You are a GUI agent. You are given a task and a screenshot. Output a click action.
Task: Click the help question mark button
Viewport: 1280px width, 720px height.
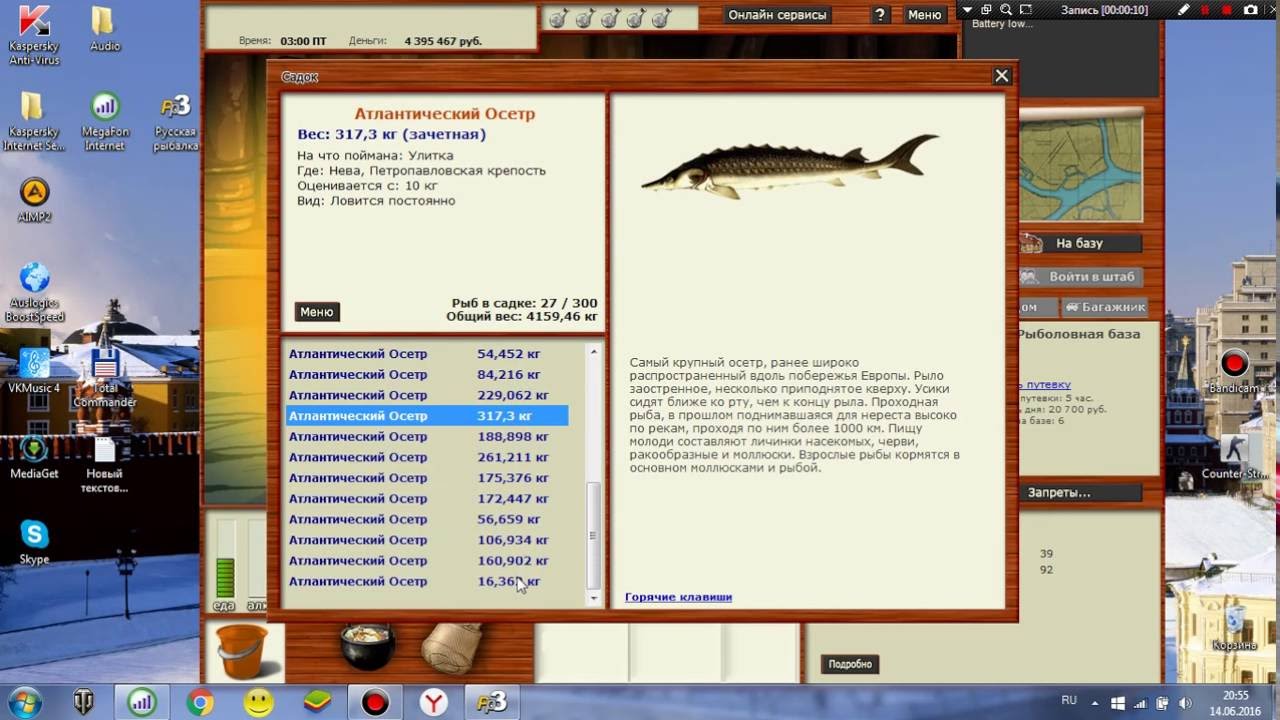click(x=880, y=15)
